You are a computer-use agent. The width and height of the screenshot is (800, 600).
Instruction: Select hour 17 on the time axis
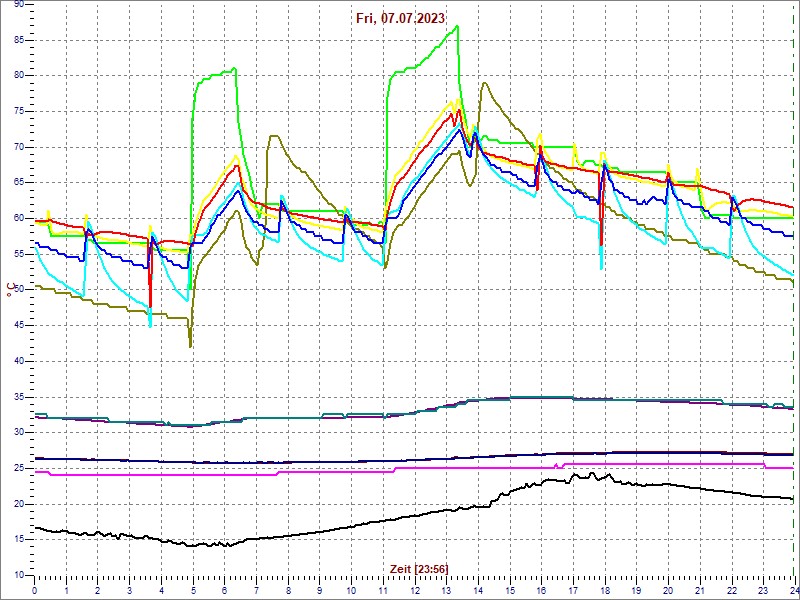click(x=573, y=590)
